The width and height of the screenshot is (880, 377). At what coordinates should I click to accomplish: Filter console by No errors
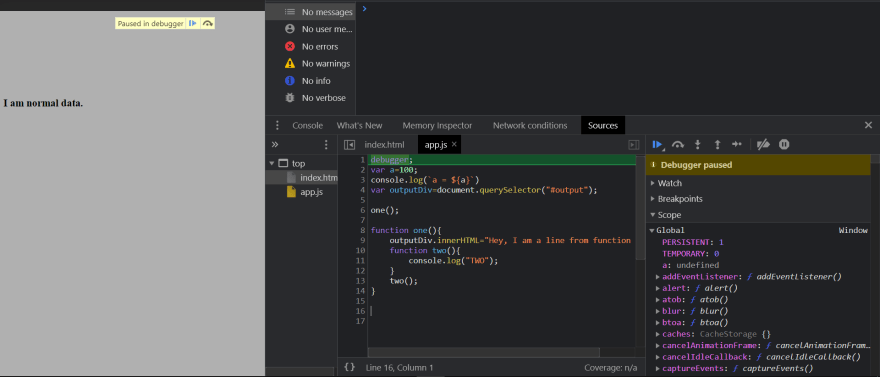click(x=310, y=47)
